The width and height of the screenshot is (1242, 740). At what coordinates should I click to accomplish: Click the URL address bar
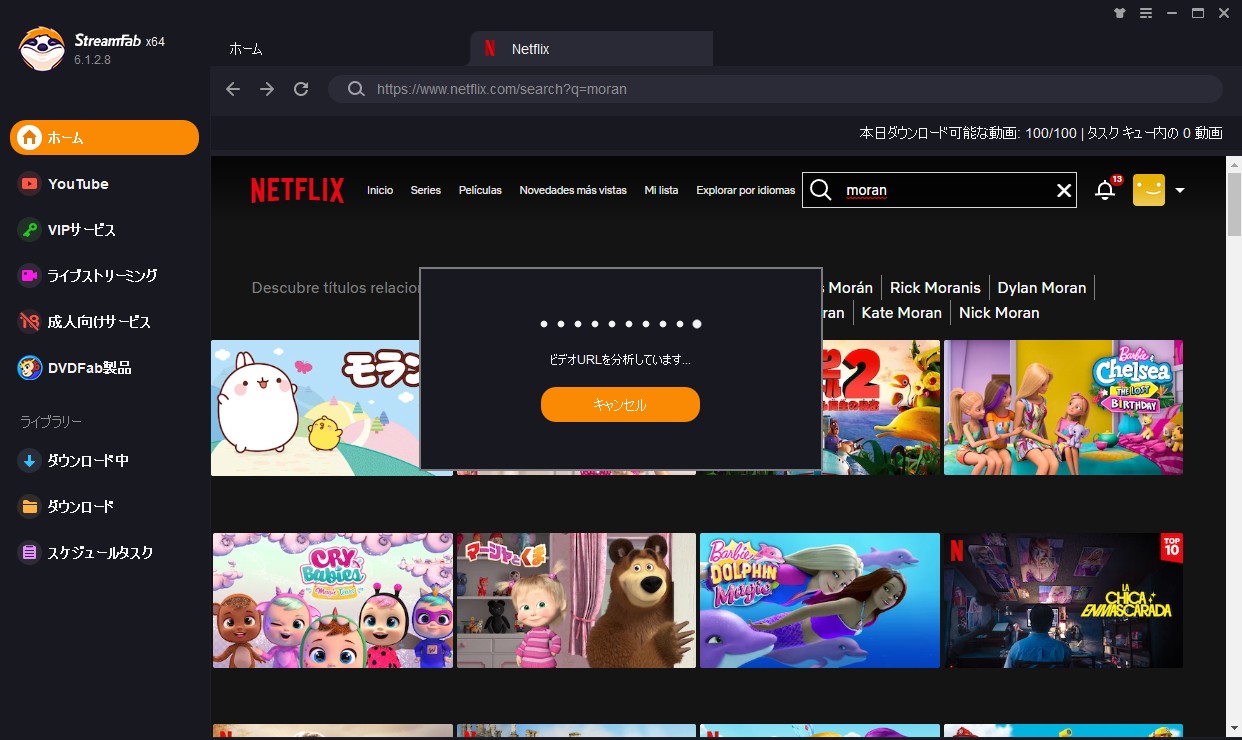tap(775, 89)
